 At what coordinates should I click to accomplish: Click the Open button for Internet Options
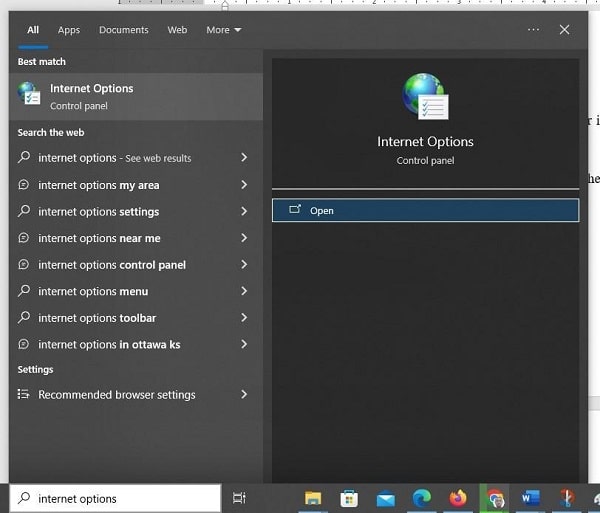click(x=426, y=210)
